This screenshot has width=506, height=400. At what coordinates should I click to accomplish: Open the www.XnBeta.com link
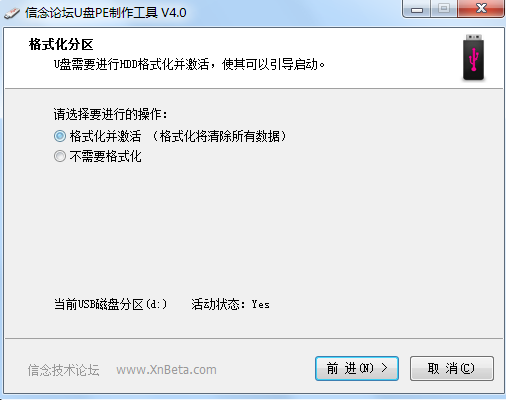(x=166, y=370)
